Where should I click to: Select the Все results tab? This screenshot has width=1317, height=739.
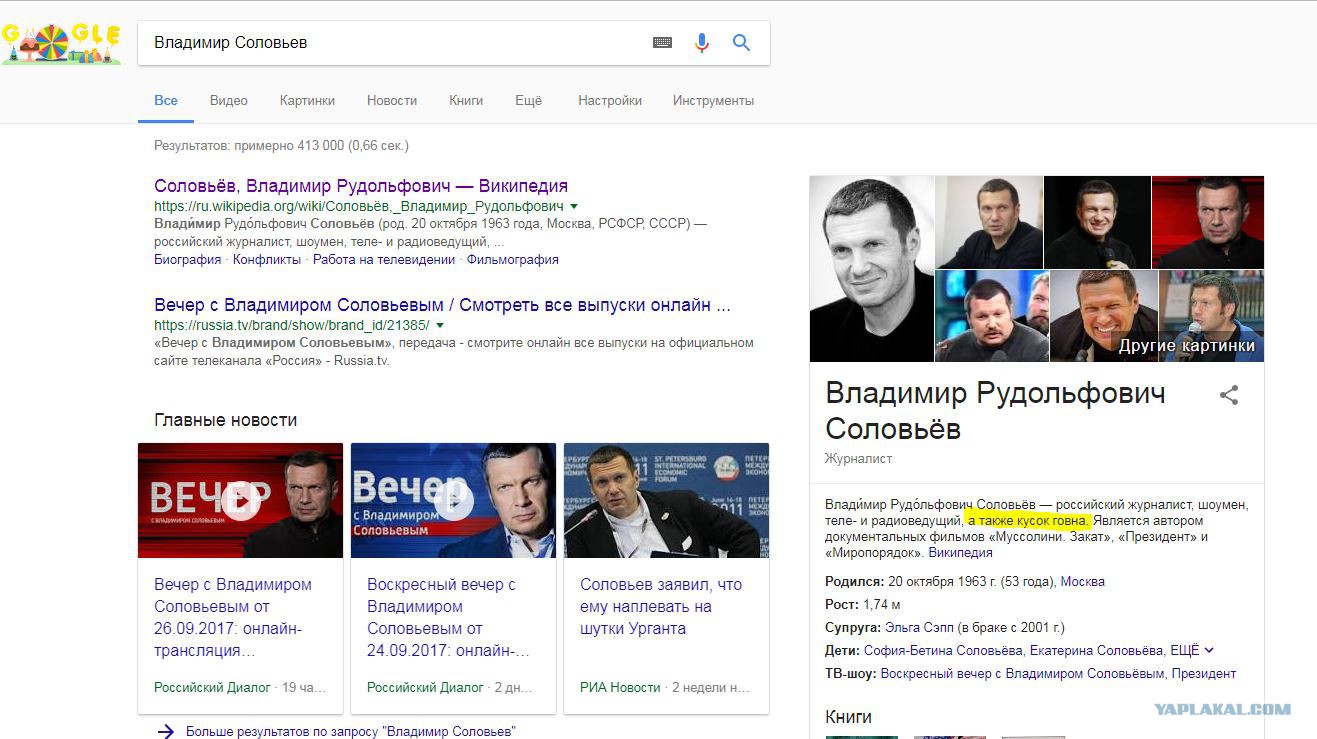(x=166, y=100)
